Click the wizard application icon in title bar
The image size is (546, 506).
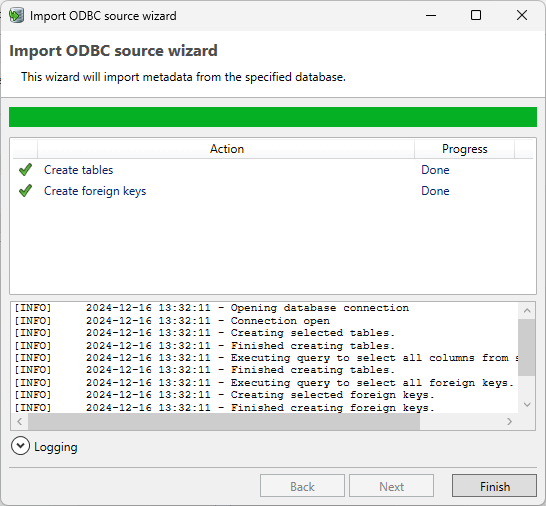[16, 15]
